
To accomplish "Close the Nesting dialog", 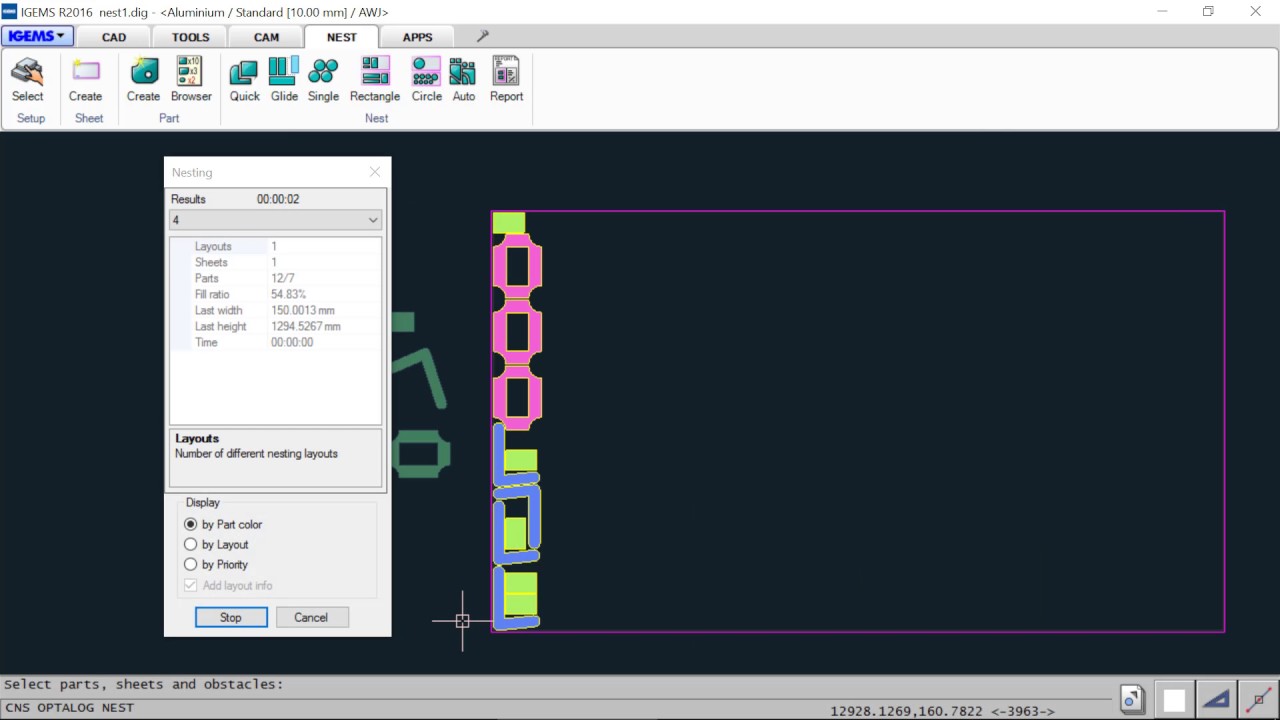I will 375,172.
